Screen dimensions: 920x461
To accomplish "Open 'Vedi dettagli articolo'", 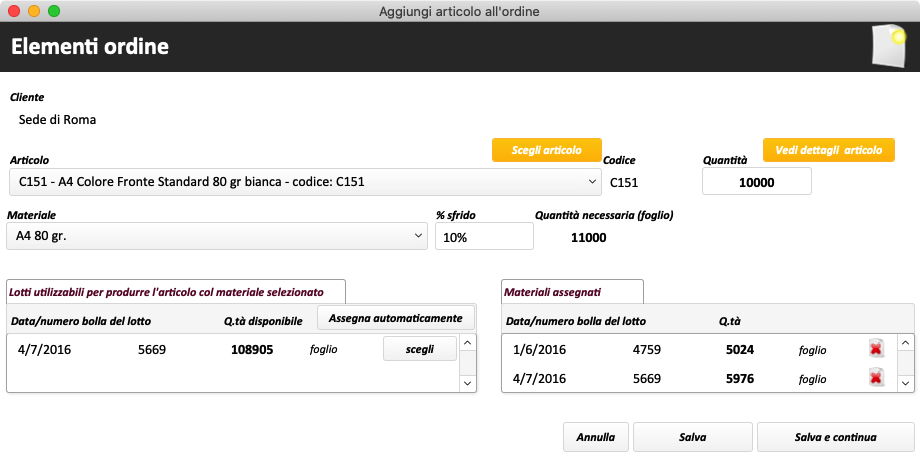I will [x=828, y=150].
